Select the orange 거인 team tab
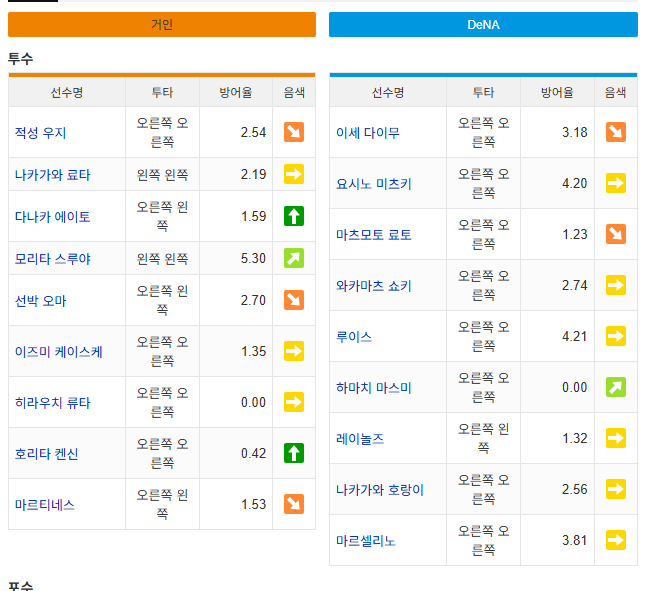Screen dimensions: 648x591 [162, 24]
